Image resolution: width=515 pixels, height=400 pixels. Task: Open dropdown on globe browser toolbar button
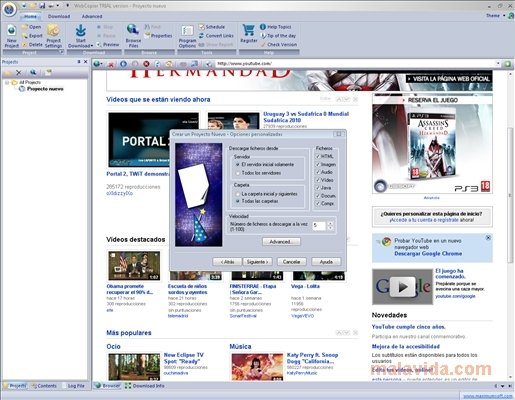click(x=102, y=64)
